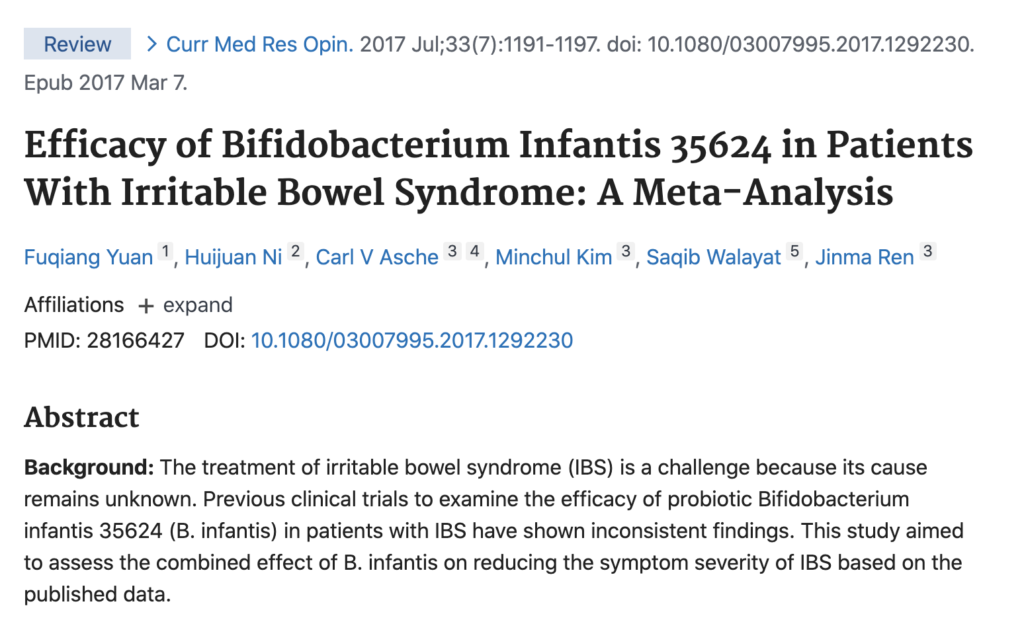Viewport: 1024px width, 620px height.
Task: Open the Curr Med Res Opin journal link
Action: click(259, 44)
